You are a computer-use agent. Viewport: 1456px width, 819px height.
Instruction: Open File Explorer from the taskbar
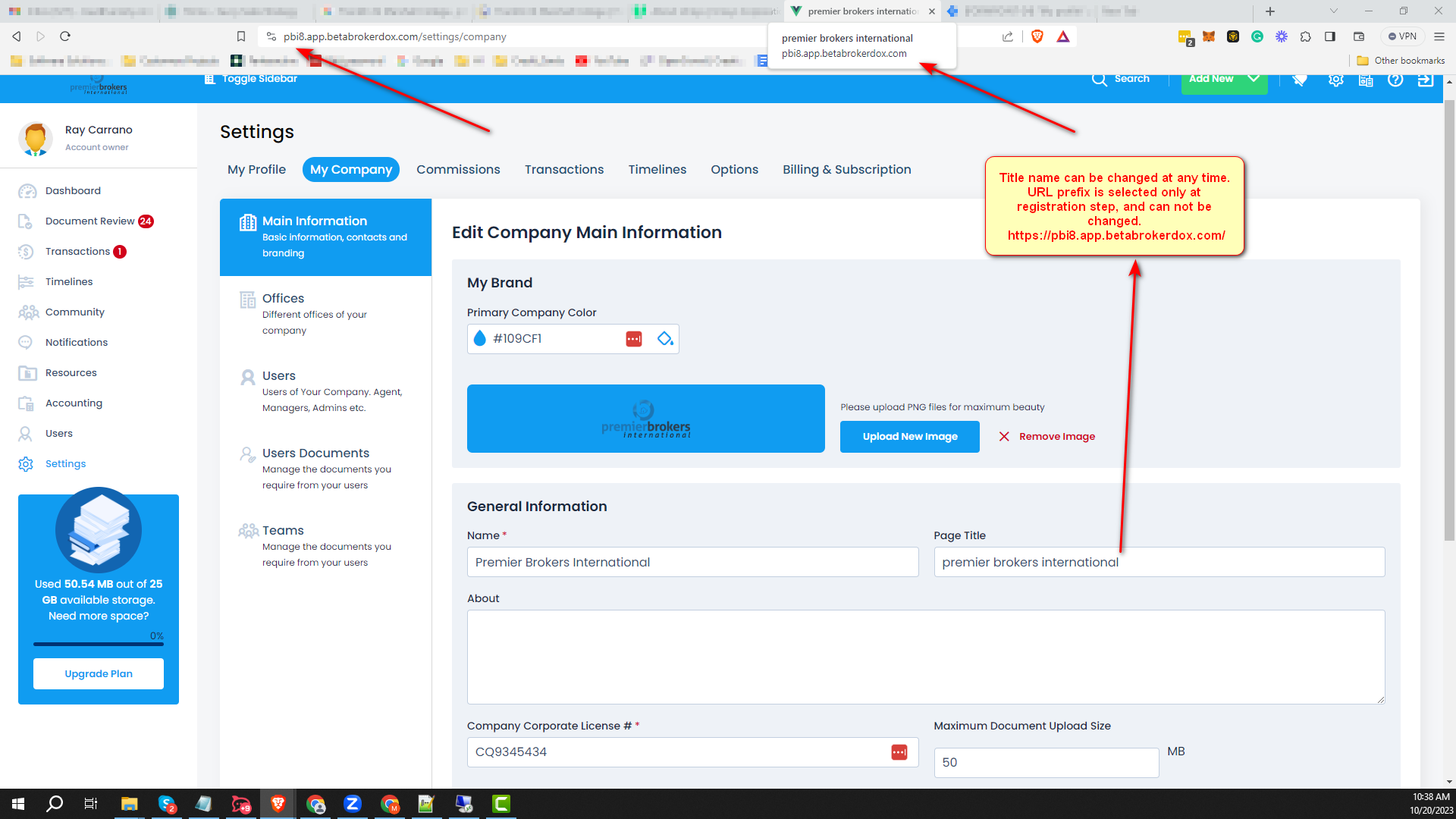point(130,804)
